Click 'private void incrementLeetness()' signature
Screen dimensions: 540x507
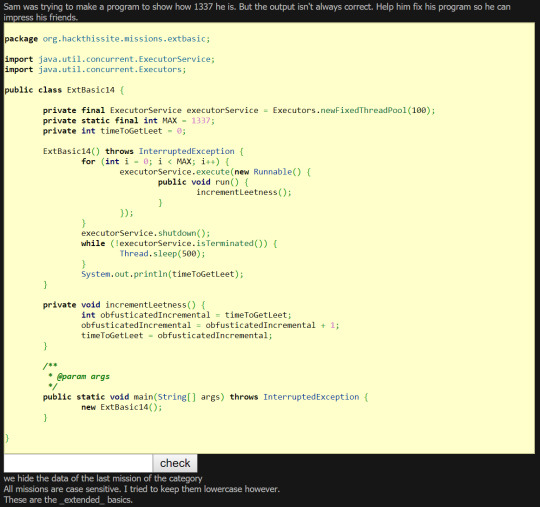click(x=124, y=305)
